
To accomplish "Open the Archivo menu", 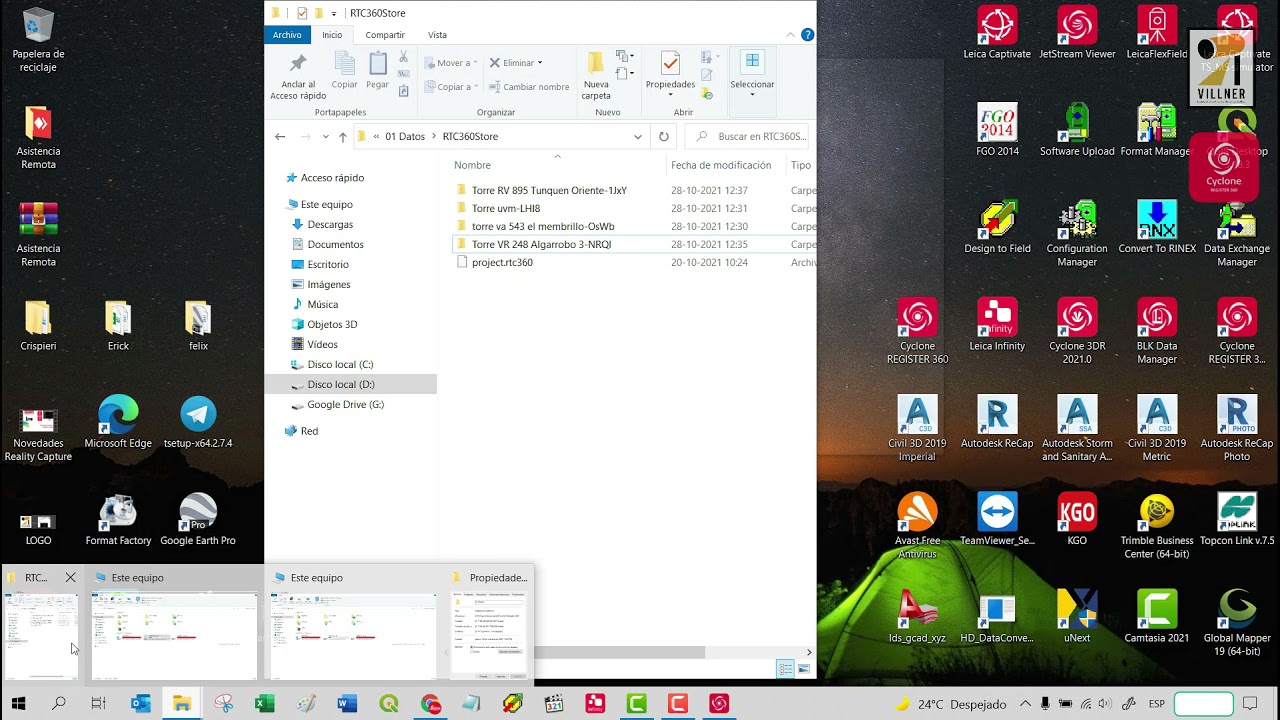I will click(x=287, y=35).
